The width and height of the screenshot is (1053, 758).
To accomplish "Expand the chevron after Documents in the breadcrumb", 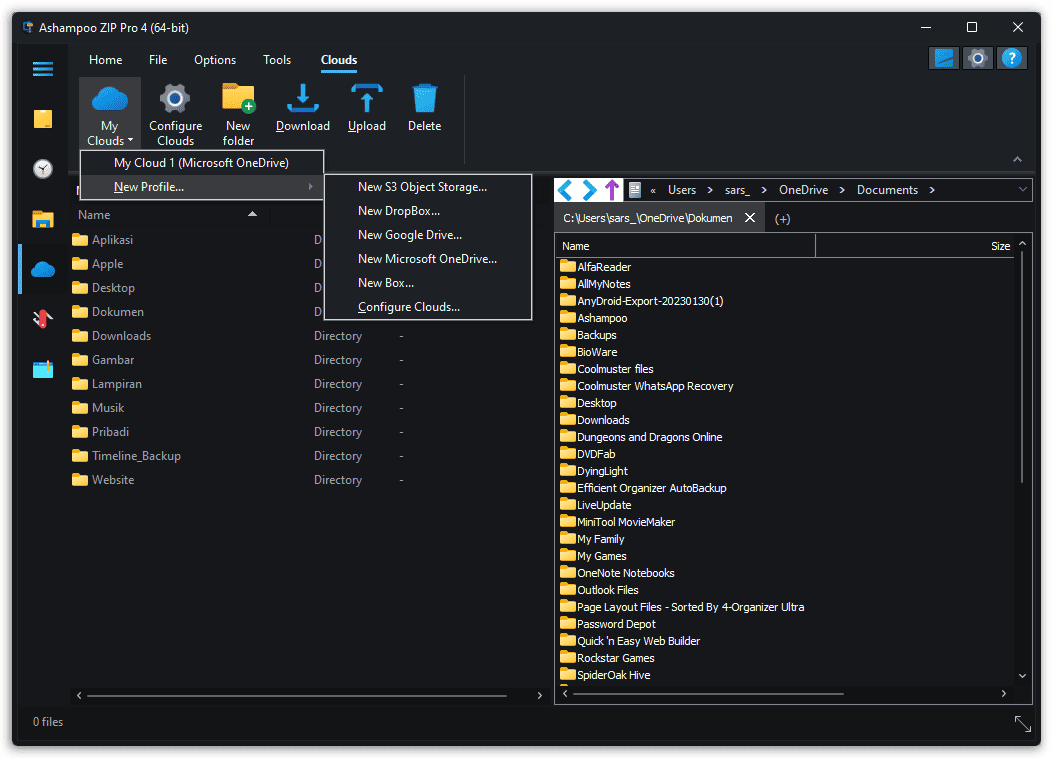I will [932, 190].
